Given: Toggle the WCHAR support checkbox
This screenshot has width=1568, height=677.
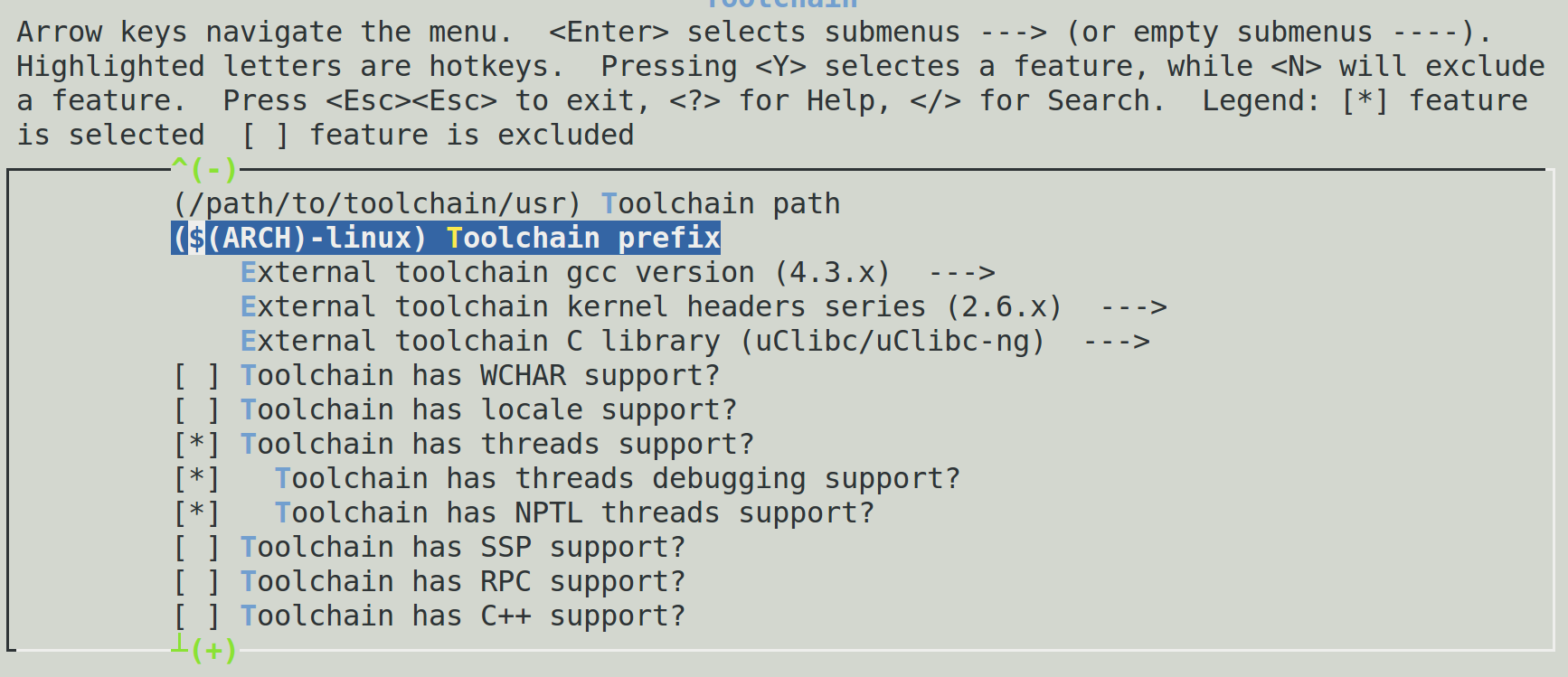Looking at the screenshot, I should (x=197, y=376).
